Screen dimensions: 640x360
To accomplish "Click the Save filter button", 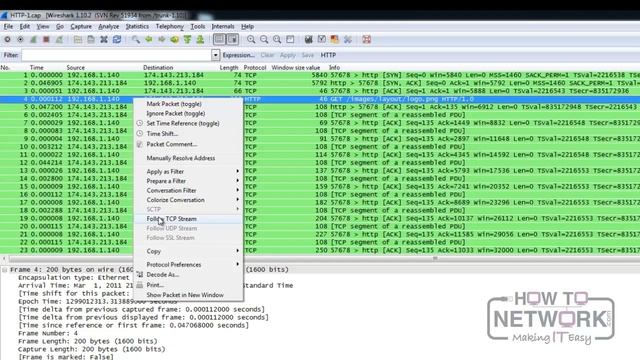I will point(308,55).
